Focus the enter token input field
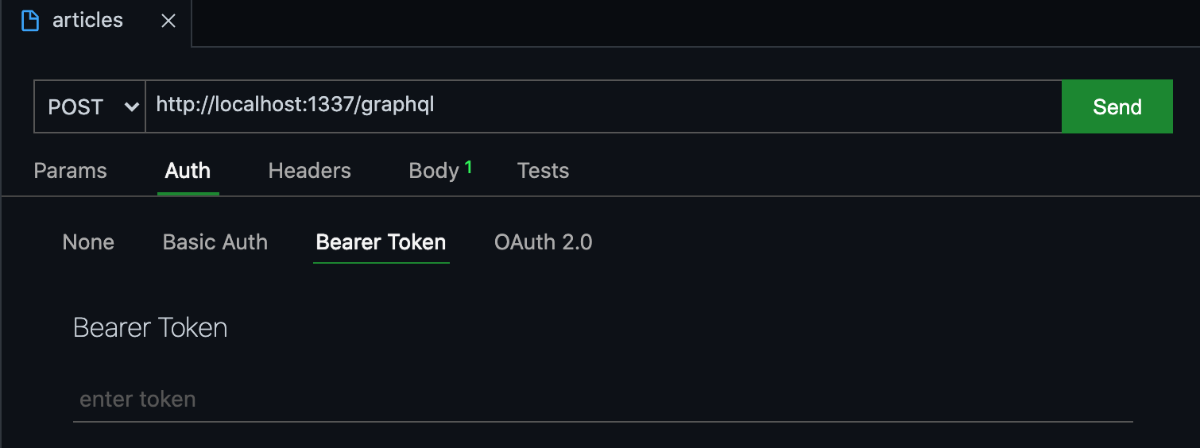1200x448 pixels. 603,400
